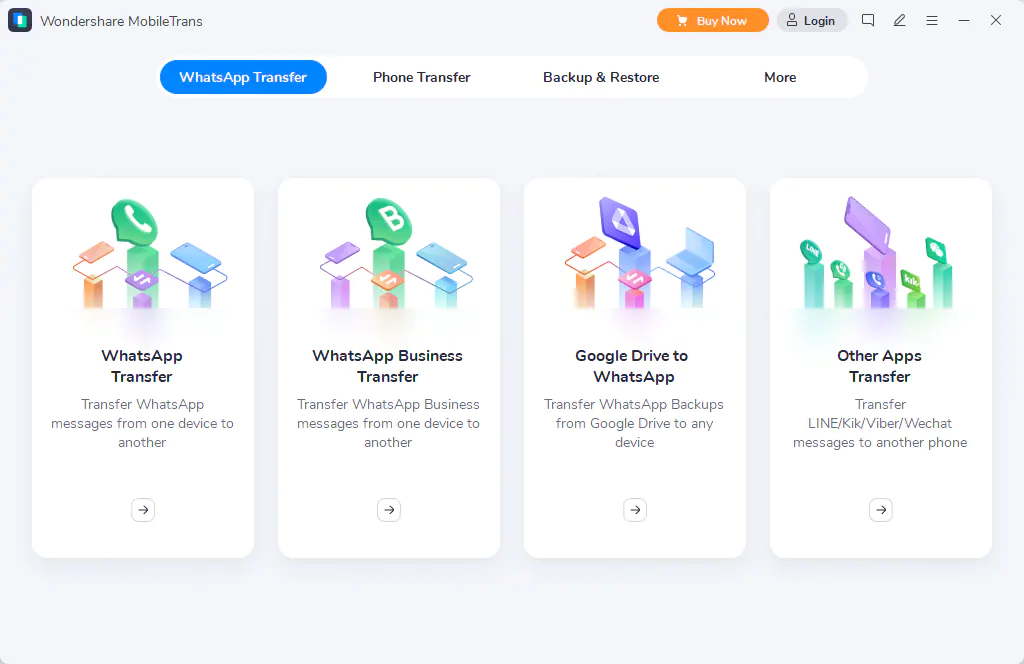This screenshot has width=1024, height=664.
Task: Click the Google Drive to WhatsApp title
Action: click(632, 366)
